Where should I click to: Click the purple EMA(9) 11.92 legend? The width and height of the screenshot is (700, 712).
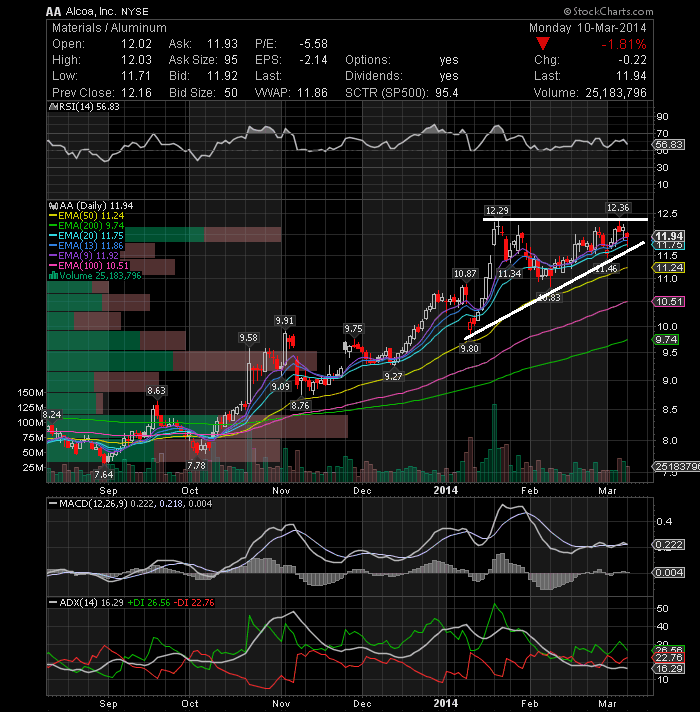[x=84, y=256]
